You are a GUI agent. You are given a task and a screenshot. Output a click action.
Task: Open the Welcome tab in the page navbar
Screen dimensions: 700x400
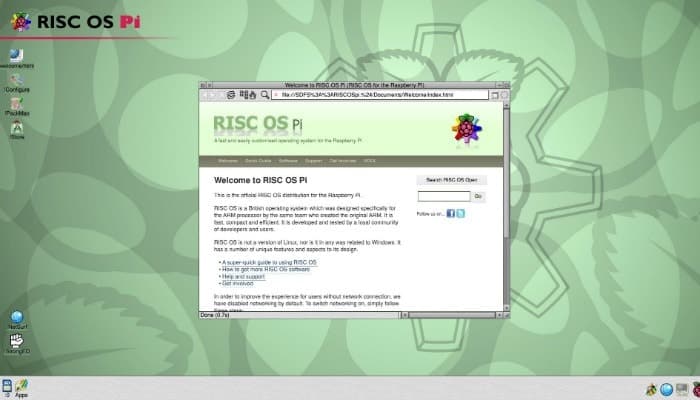pos(228,161)
